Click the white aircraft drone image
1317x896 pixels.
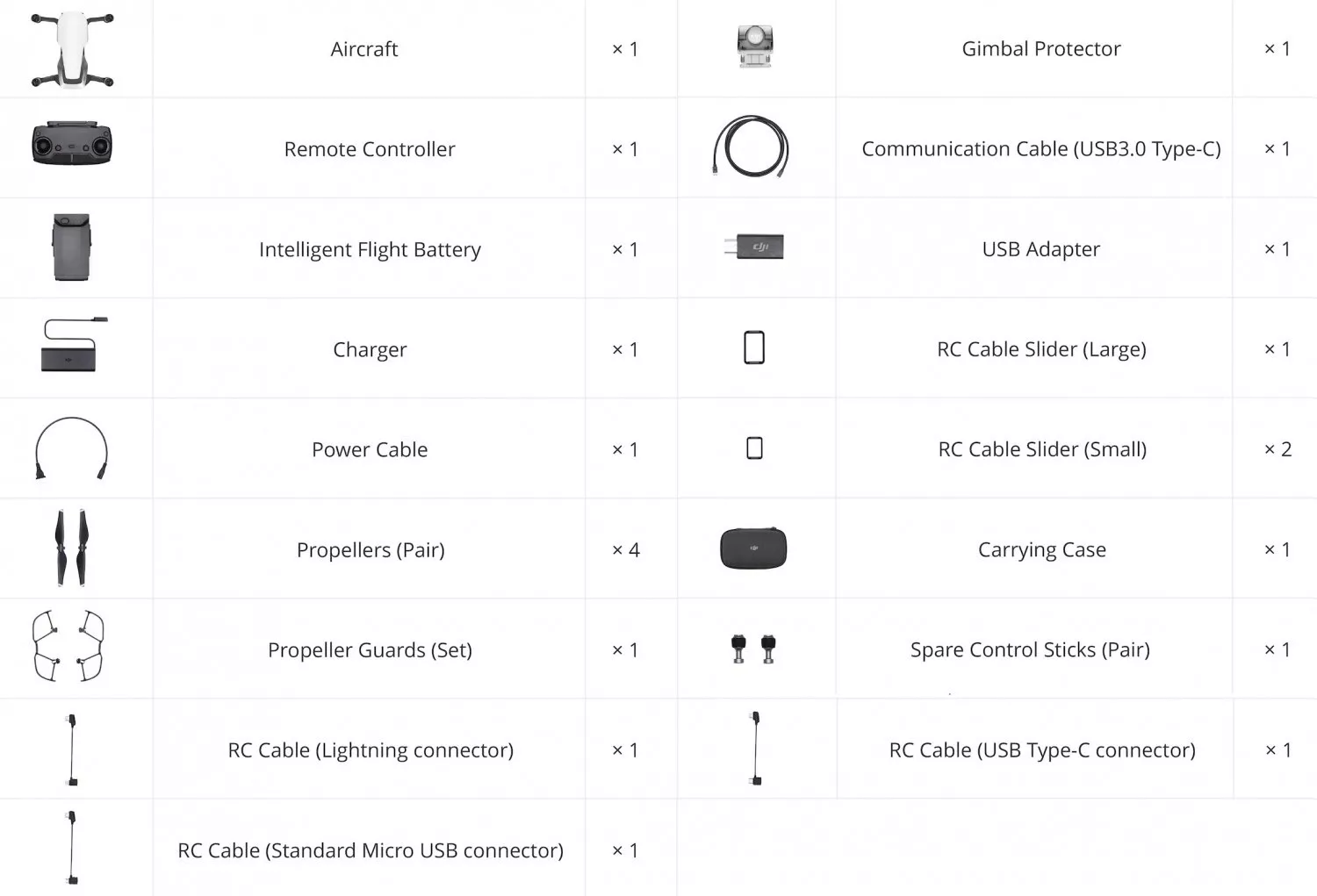72,49
